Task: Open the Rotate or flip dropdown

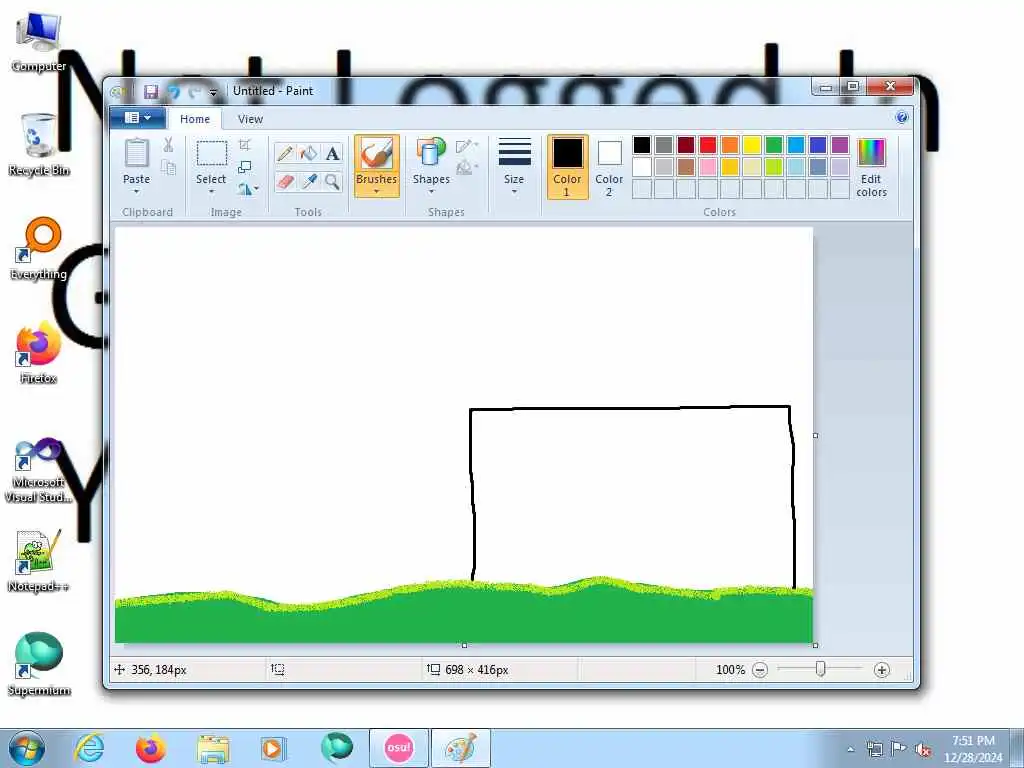Action: coord(248,189)
